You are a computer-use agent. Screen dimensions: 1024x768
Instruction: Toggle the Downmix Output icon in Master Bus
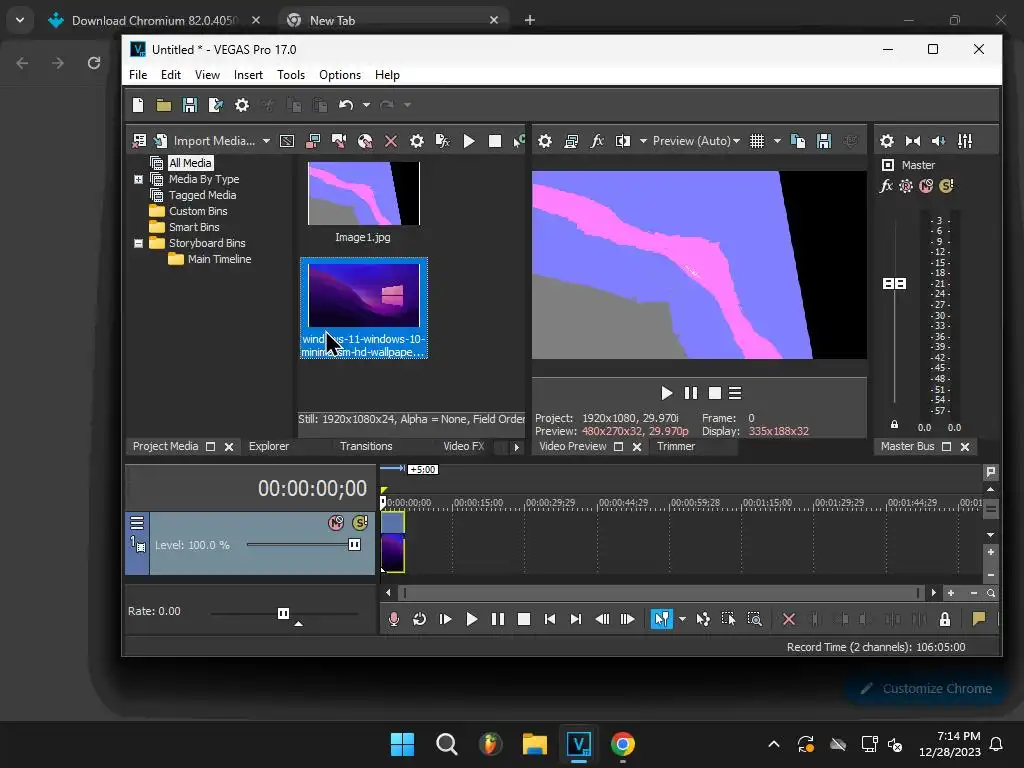coord(913,141)
